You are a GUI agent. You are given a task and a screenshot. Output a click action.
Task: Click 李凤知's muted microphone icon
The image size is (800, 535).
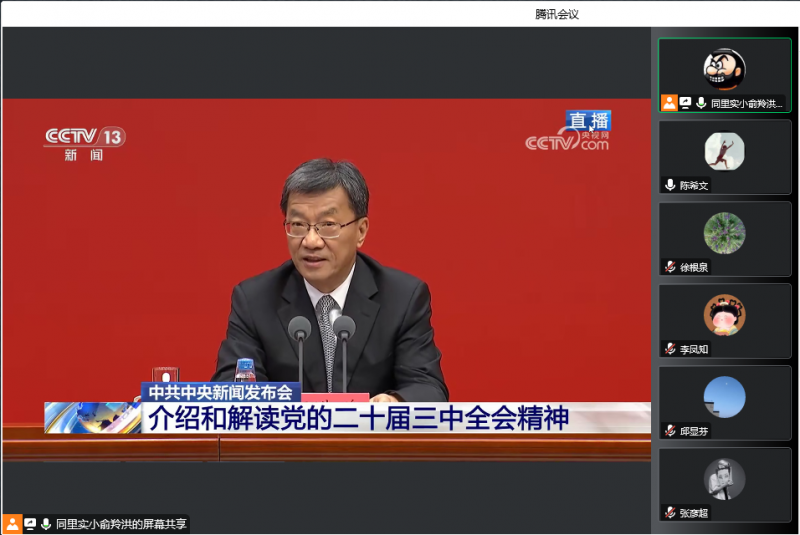point(670,349)
